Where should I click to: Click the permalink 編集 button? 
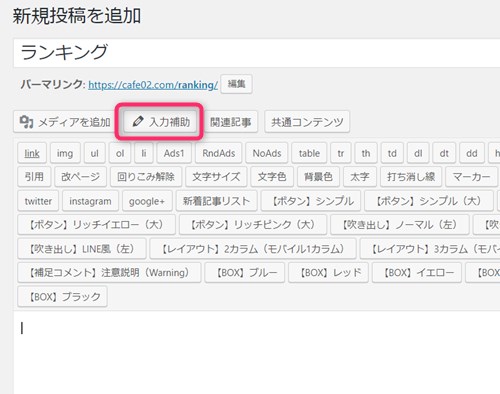[x=236, y=84]
